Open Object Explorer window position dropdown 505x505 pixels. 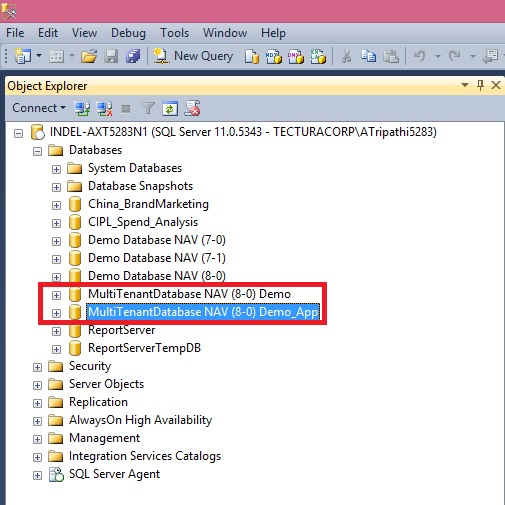(465, 85)
